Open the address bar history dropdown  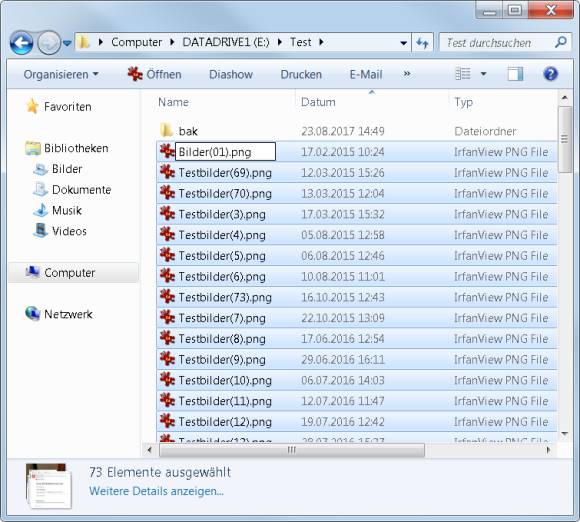coord(404,43)
